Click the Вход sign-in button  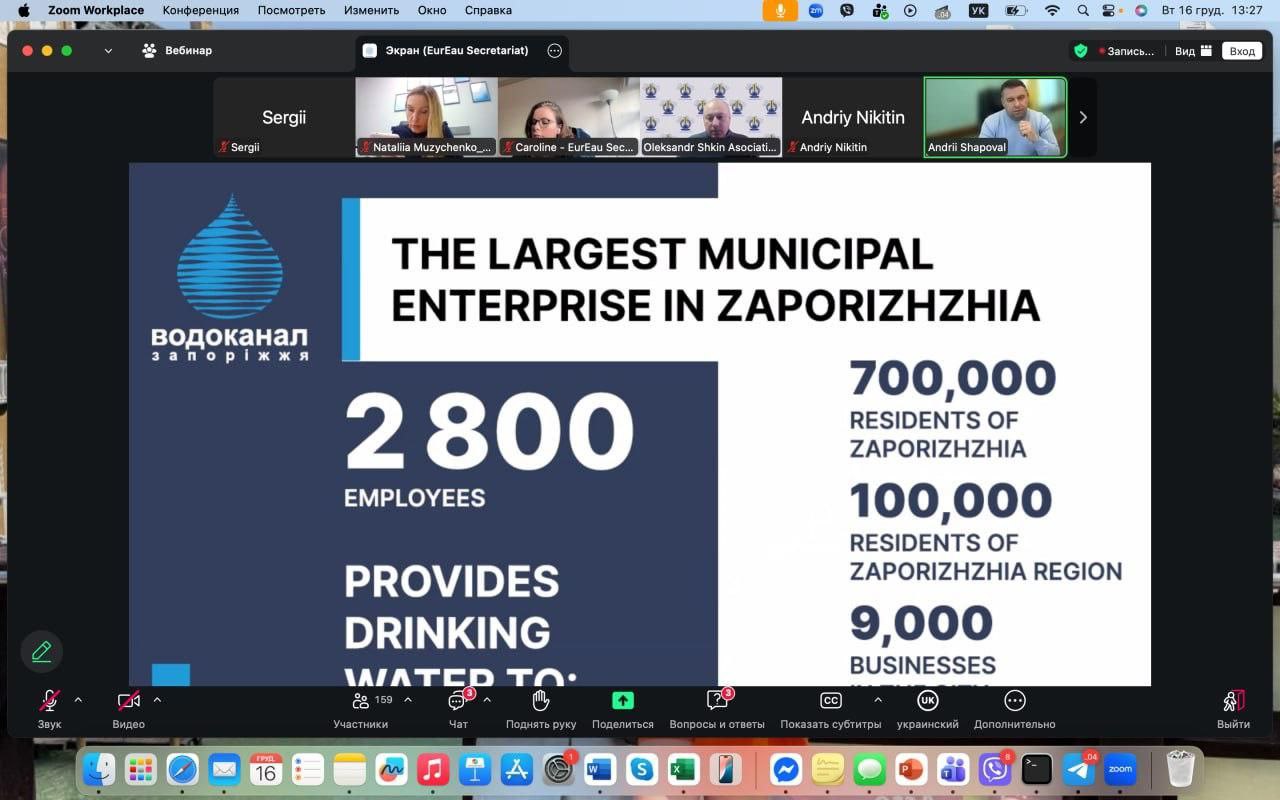pyautogui.click(x=1242, y=51)
